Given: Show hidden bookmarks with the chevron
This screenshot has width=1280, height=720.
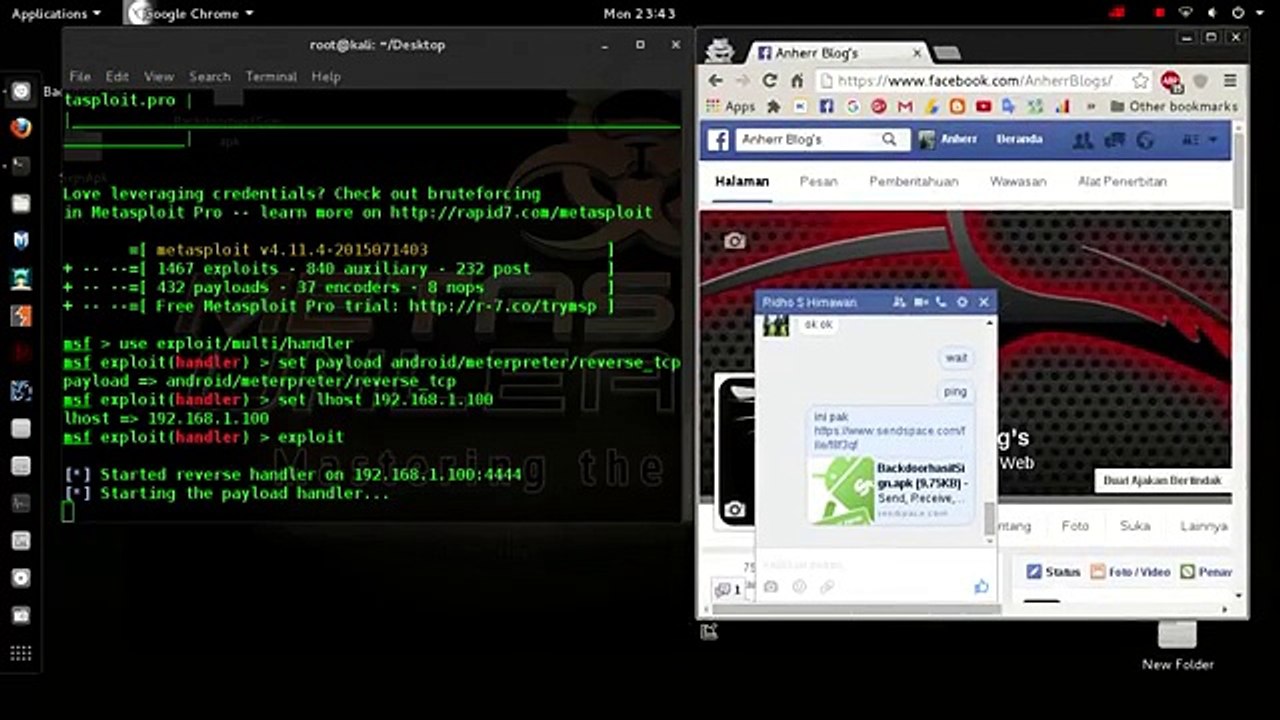Looking at the screenshot, I should pyautogui.click(x=1090, y=106).
